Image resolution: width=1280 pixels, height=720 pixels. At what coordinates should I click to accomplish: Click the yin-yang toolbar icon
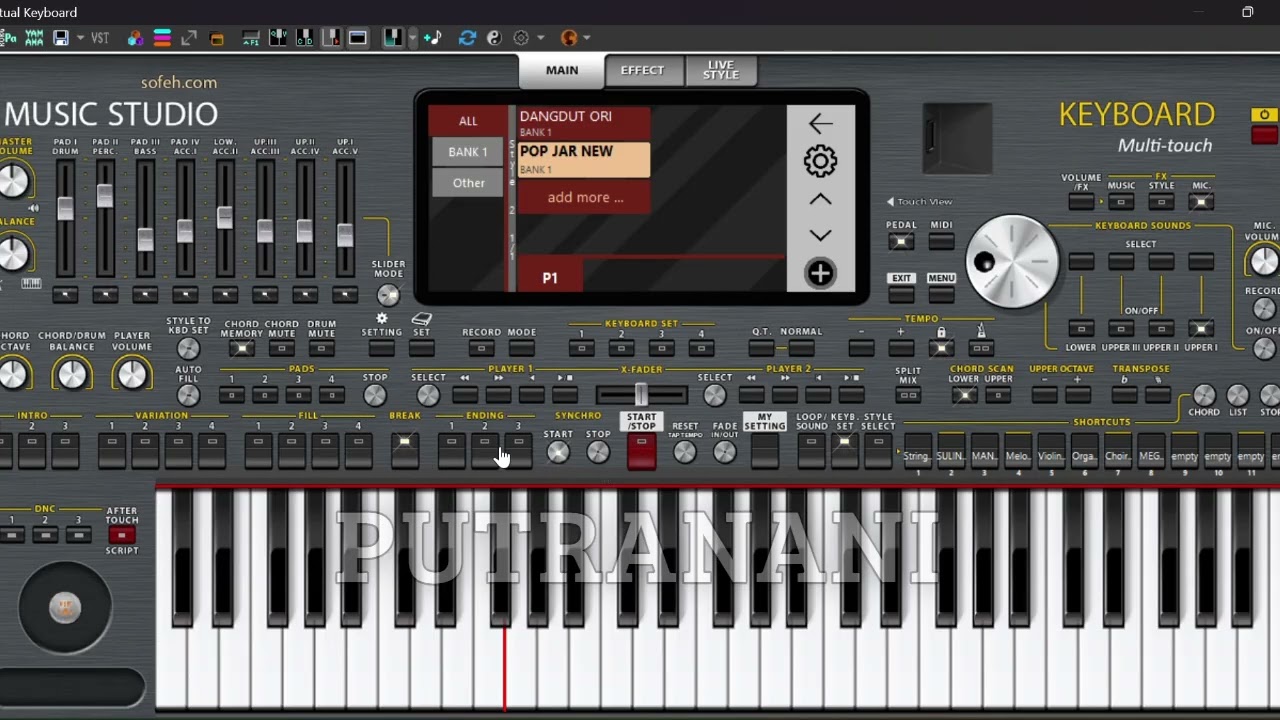pos(494,38)
